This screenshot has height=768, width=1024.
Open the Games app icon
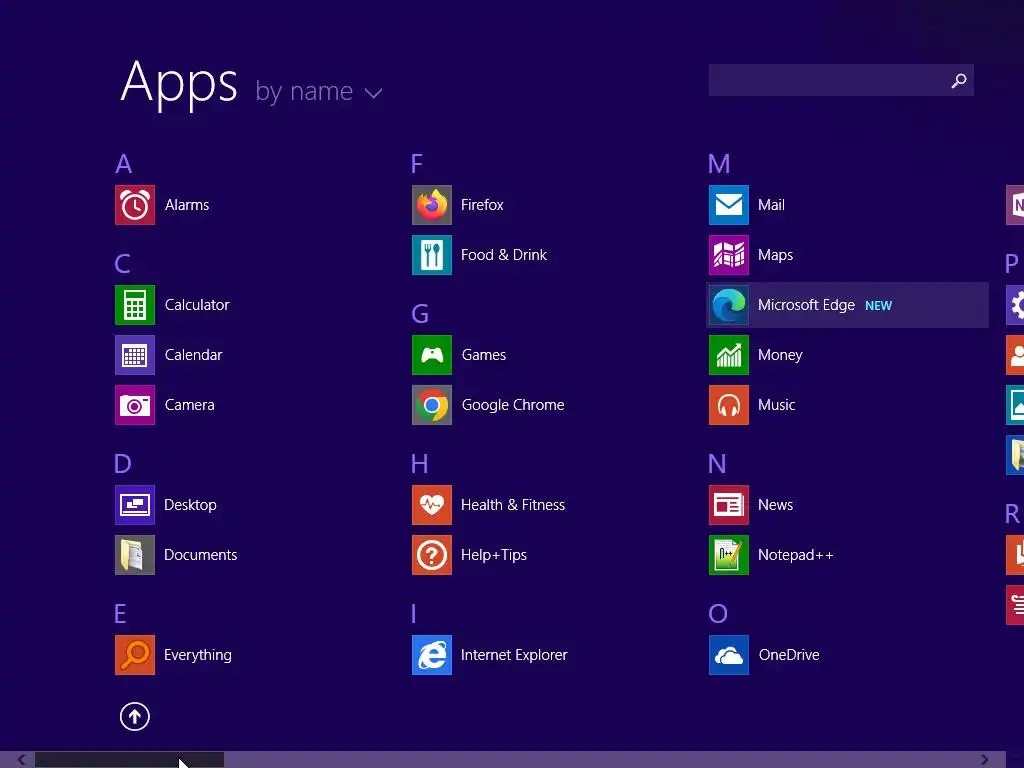click(x=432, y=355)
